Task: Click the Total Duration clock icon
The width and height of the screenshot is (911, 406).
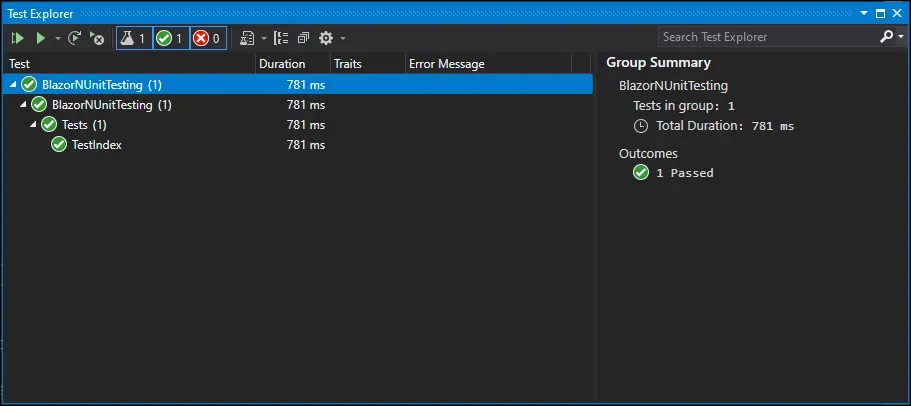Action: pos(641,125)
